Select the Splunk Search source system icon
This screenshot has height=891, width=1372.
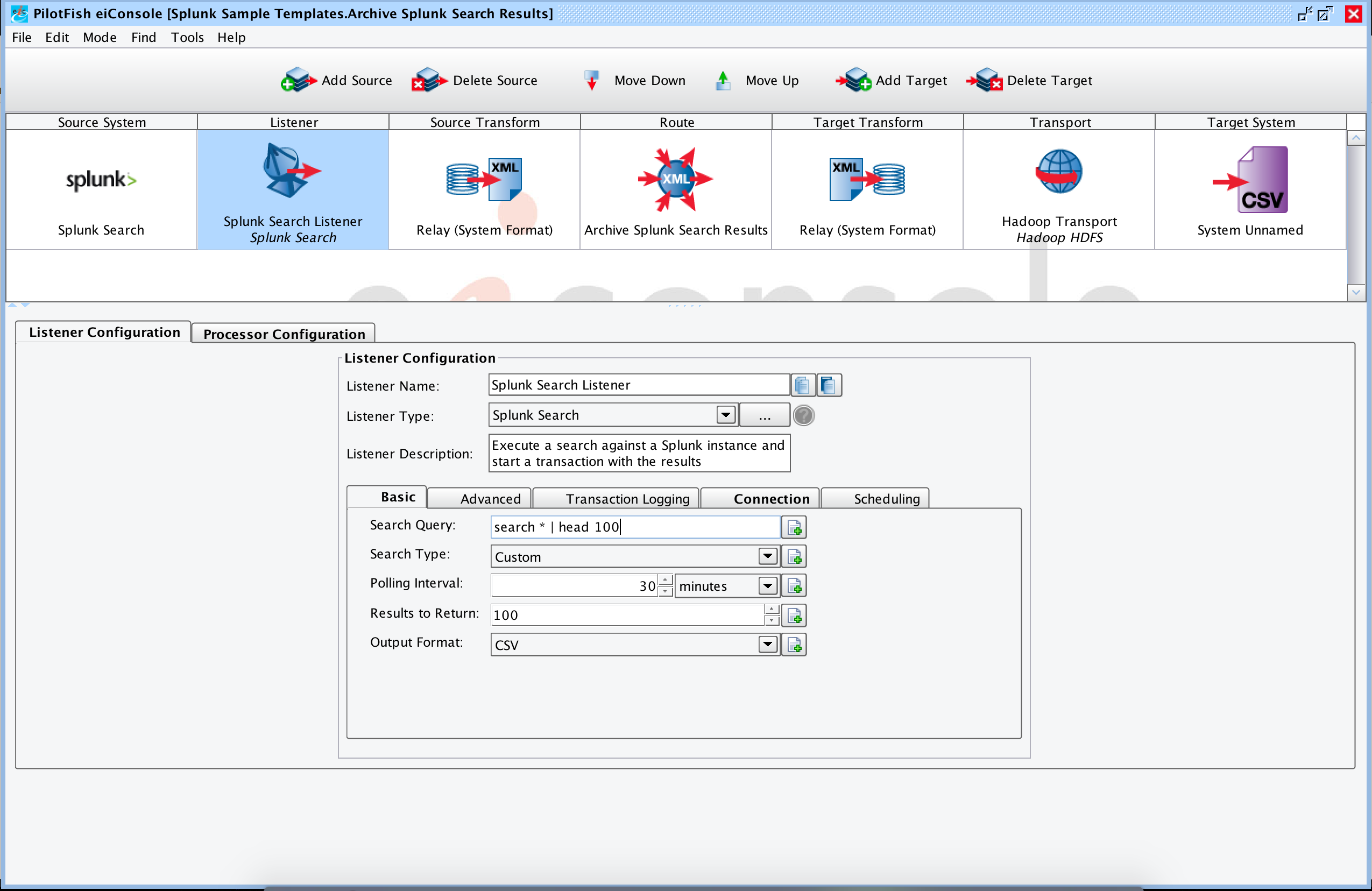click(101, 180)
